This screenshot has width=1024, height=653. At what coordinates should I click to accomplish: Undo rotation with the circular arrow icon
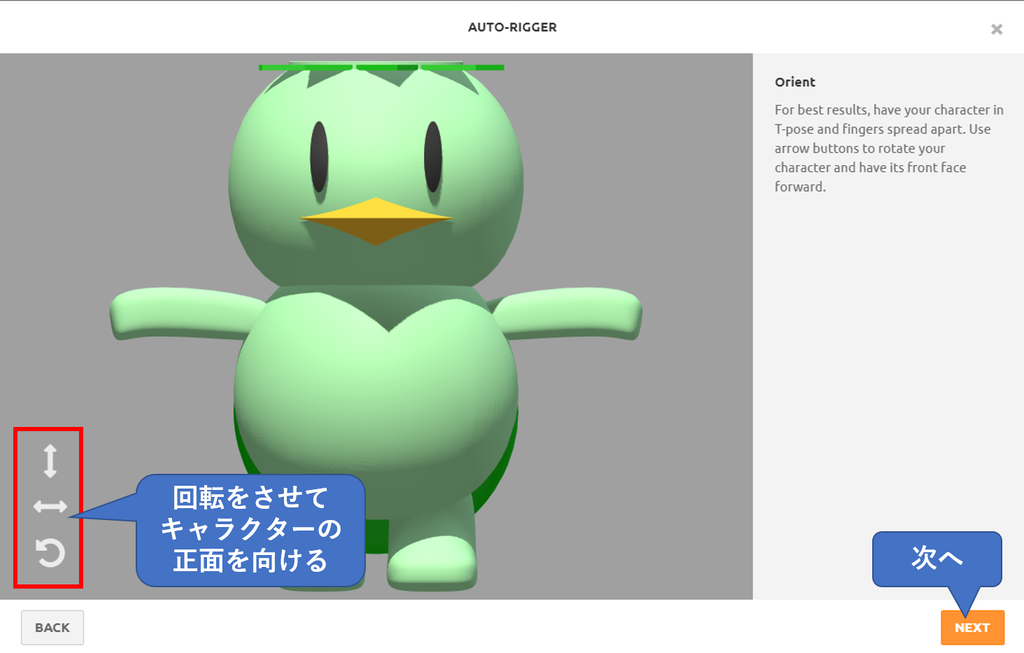click(48, 553)
